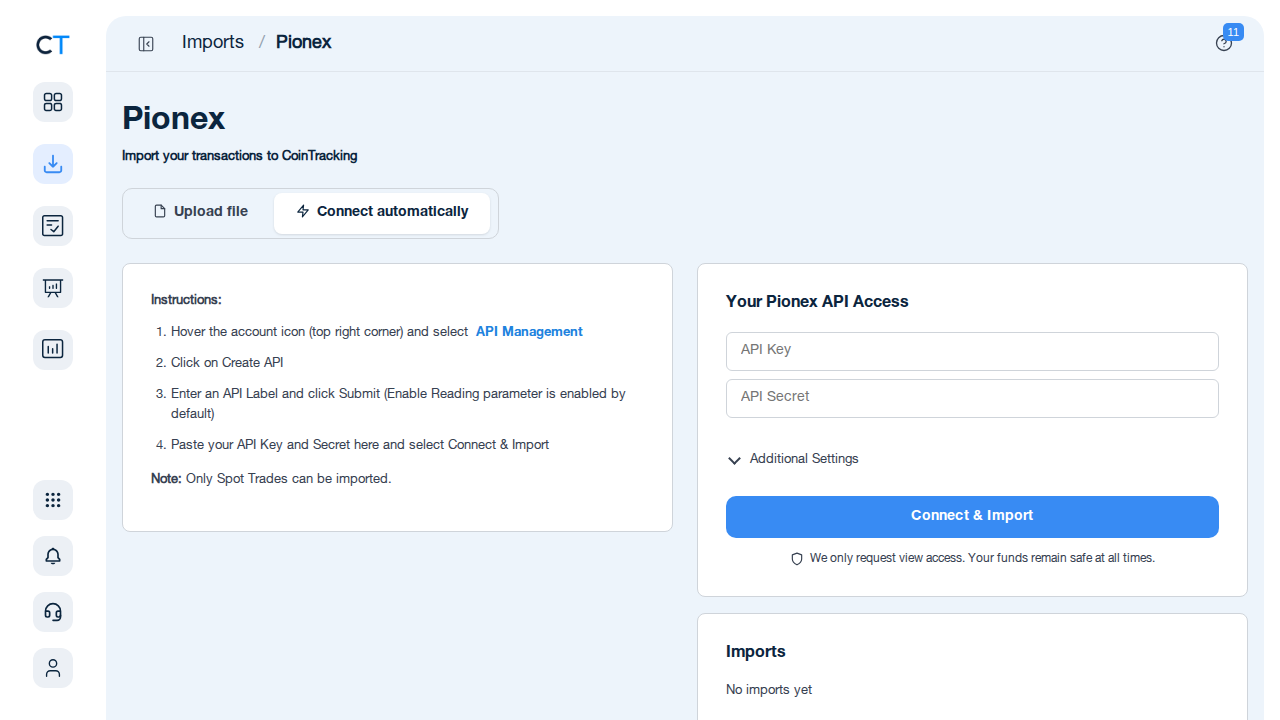Open the user account icon
The width and height of the screenshot is (1280, 720).
tap(53, 668)
